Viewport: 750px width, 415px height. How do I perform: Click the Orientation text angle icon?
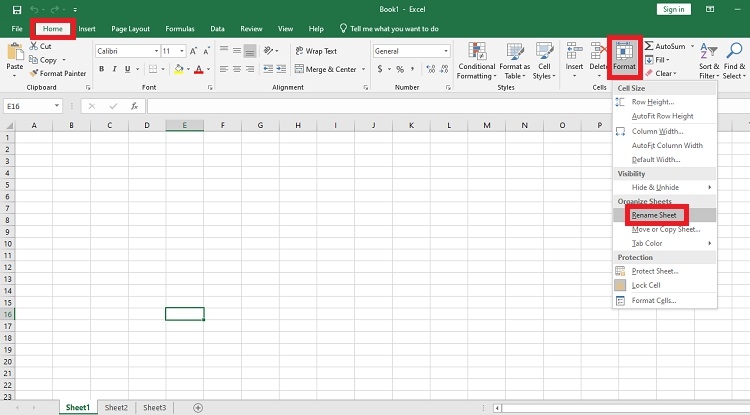(x=269, y=50)
